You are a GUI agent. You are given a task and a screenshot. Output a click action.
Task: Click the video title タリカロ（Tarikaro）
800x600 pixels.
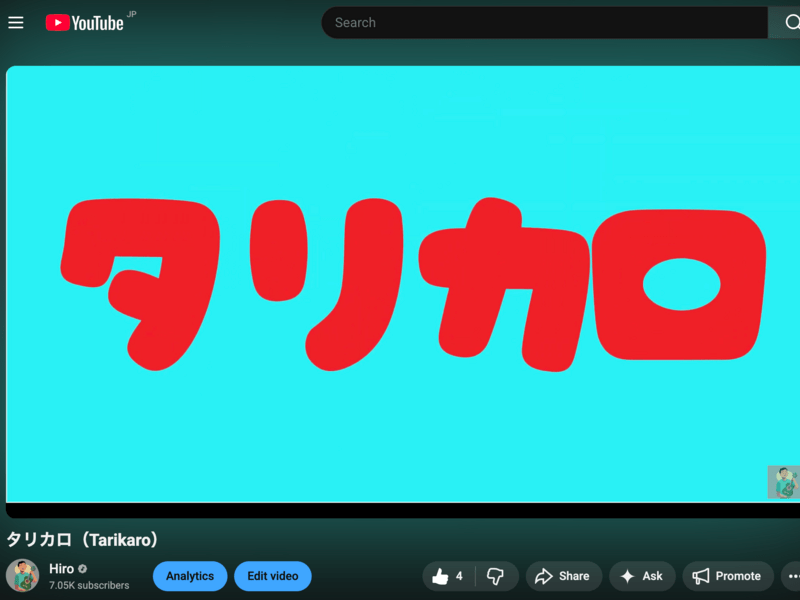click(83, 540)
